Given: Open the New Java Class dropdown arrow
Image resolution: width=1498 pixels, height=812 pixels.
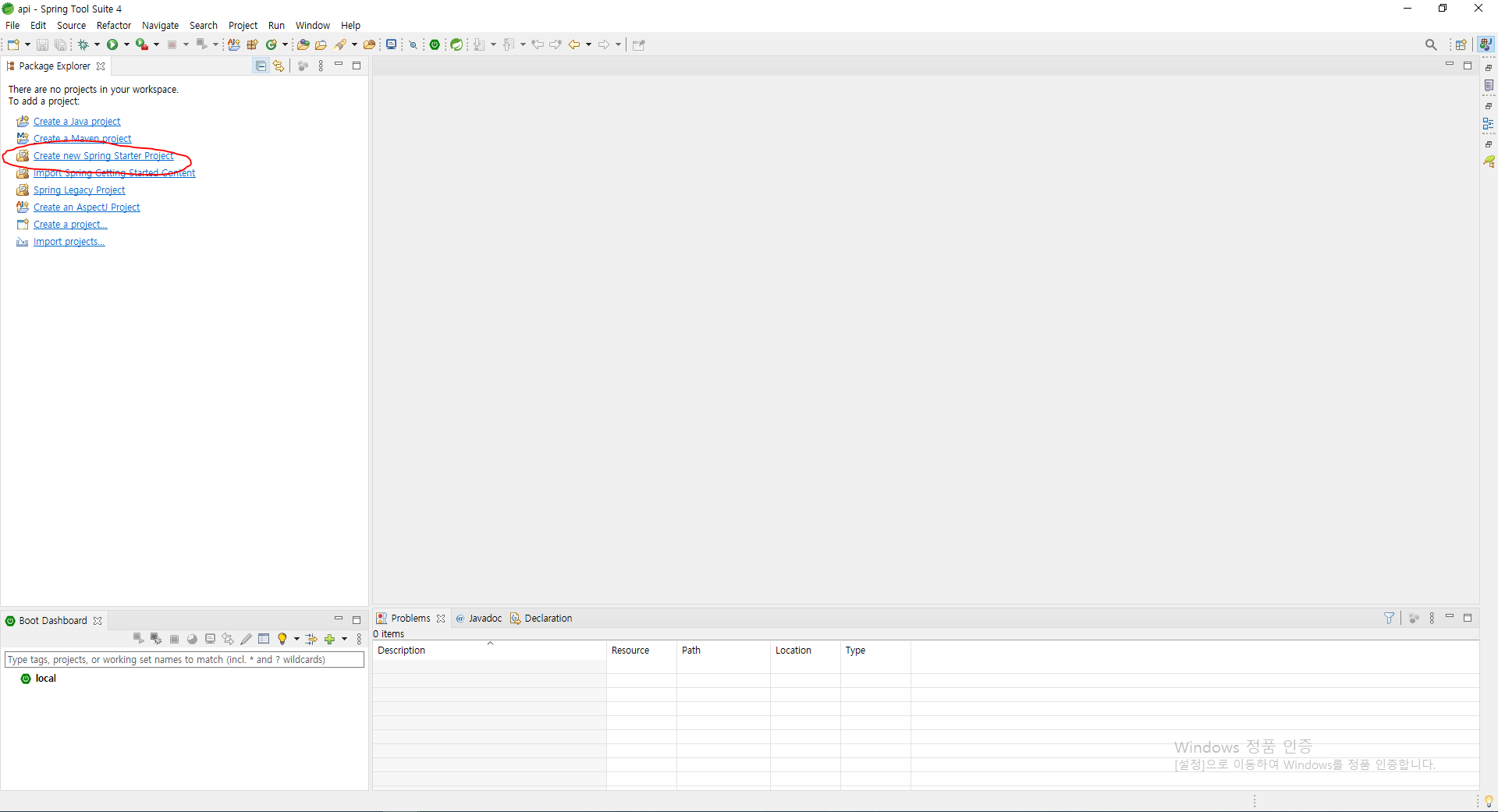Looking at the screenshot, I should pos(286,44).
